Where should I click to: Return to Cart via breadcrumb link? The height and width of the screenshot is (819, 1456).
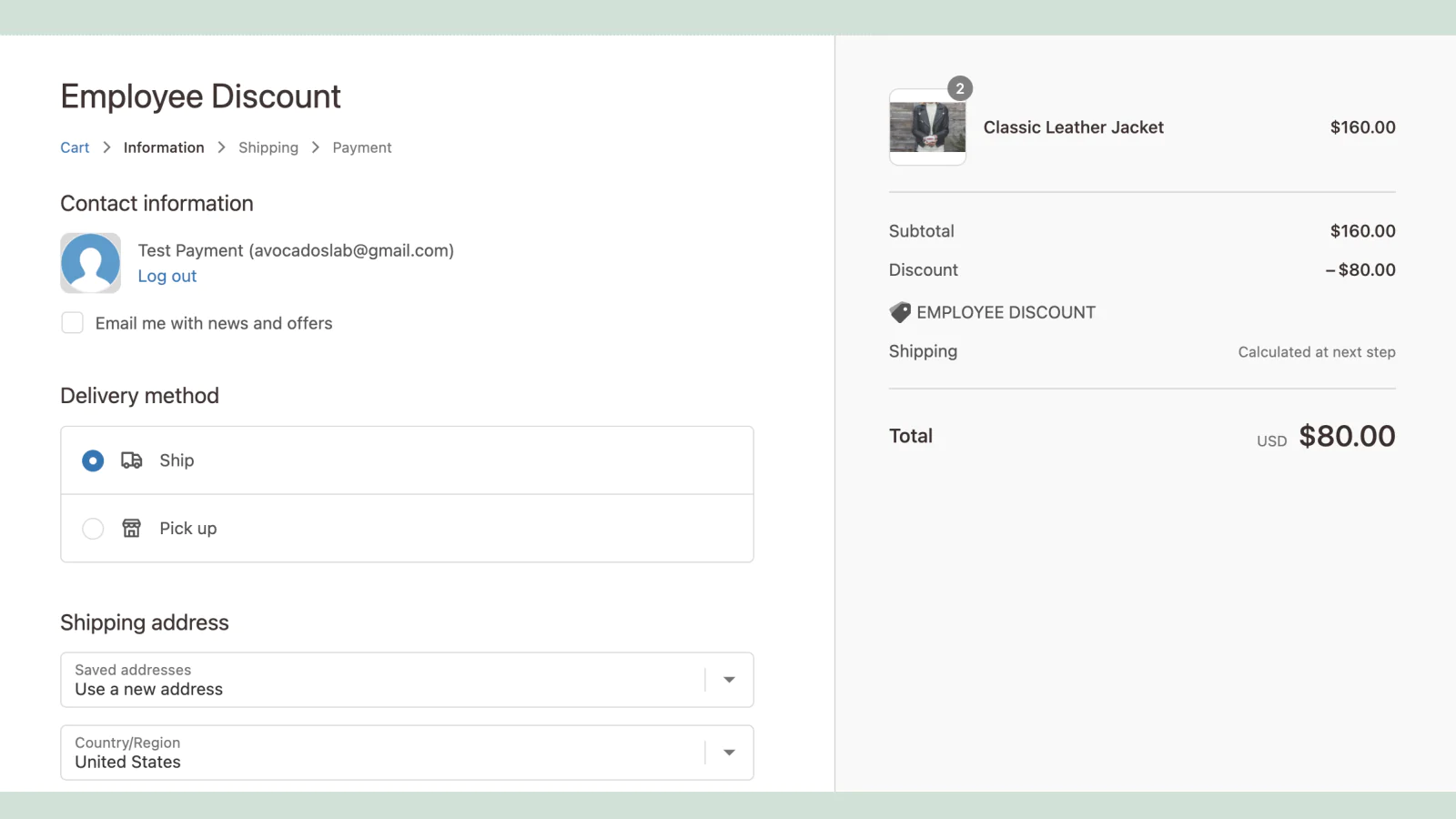tap(75, 147)
